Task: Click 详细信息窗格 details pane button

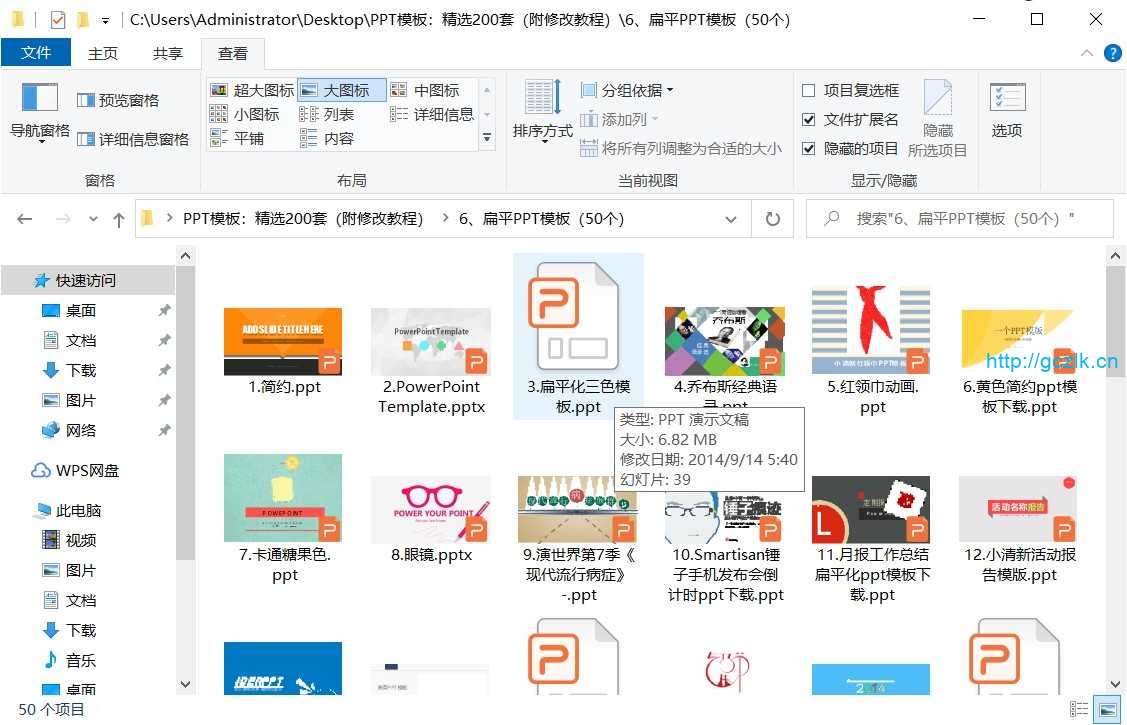Action: pyautogui.click(x=132, y=139)
